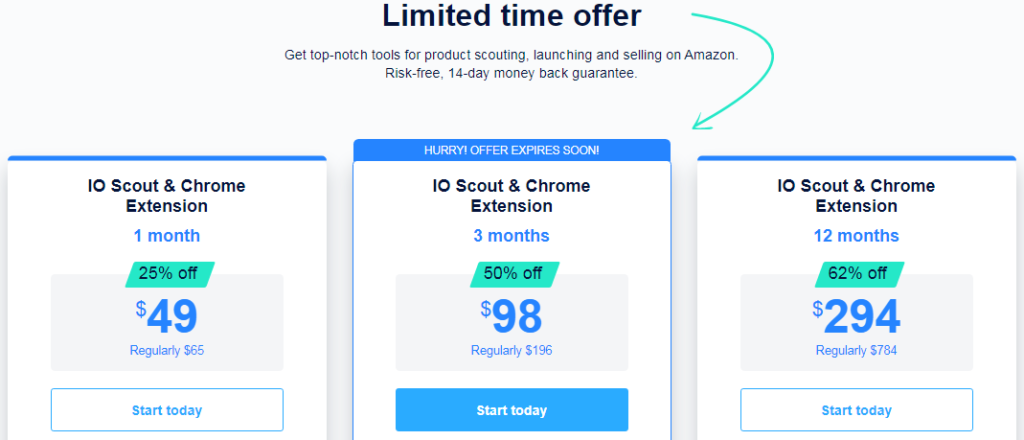Click the 12 months card's IO Scout title

(856, 196)
